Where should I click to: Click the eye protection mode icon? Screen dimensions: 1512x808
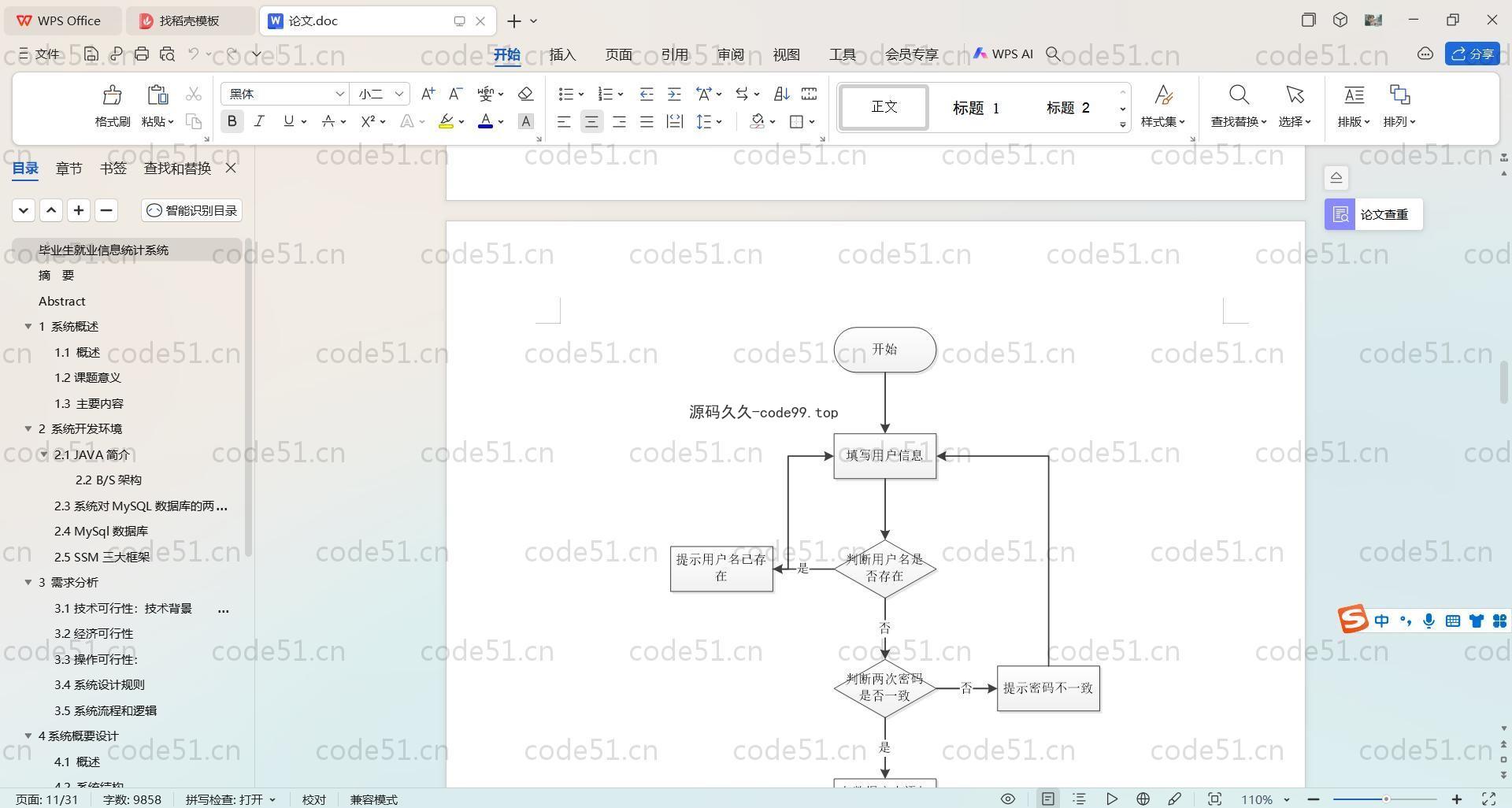[1007, 799]
